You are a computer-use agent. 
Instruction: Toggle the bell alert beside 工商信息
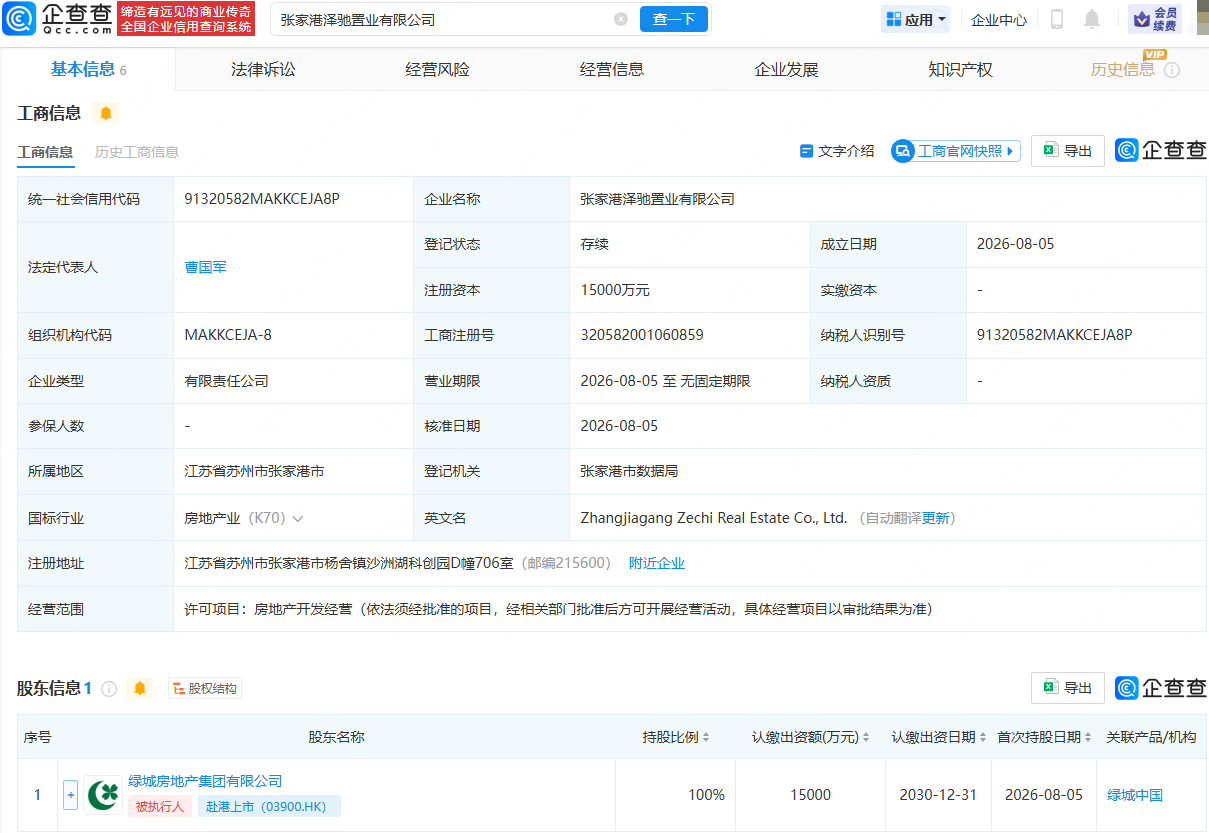point(105,113)
